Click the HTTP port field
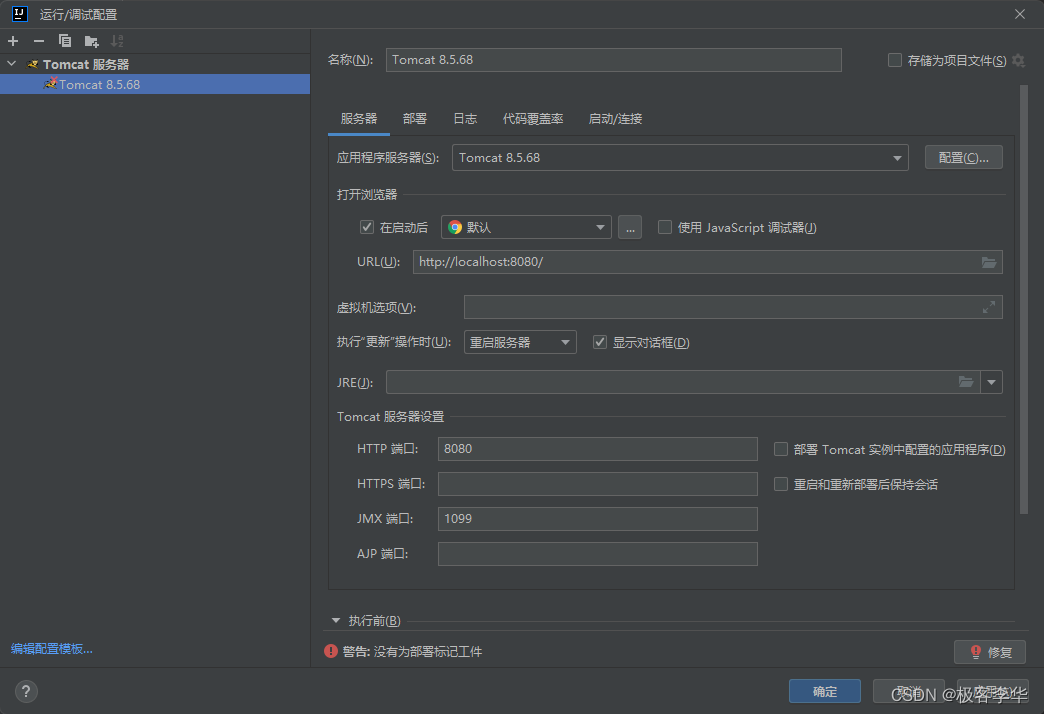 click(x=597, y=449)
